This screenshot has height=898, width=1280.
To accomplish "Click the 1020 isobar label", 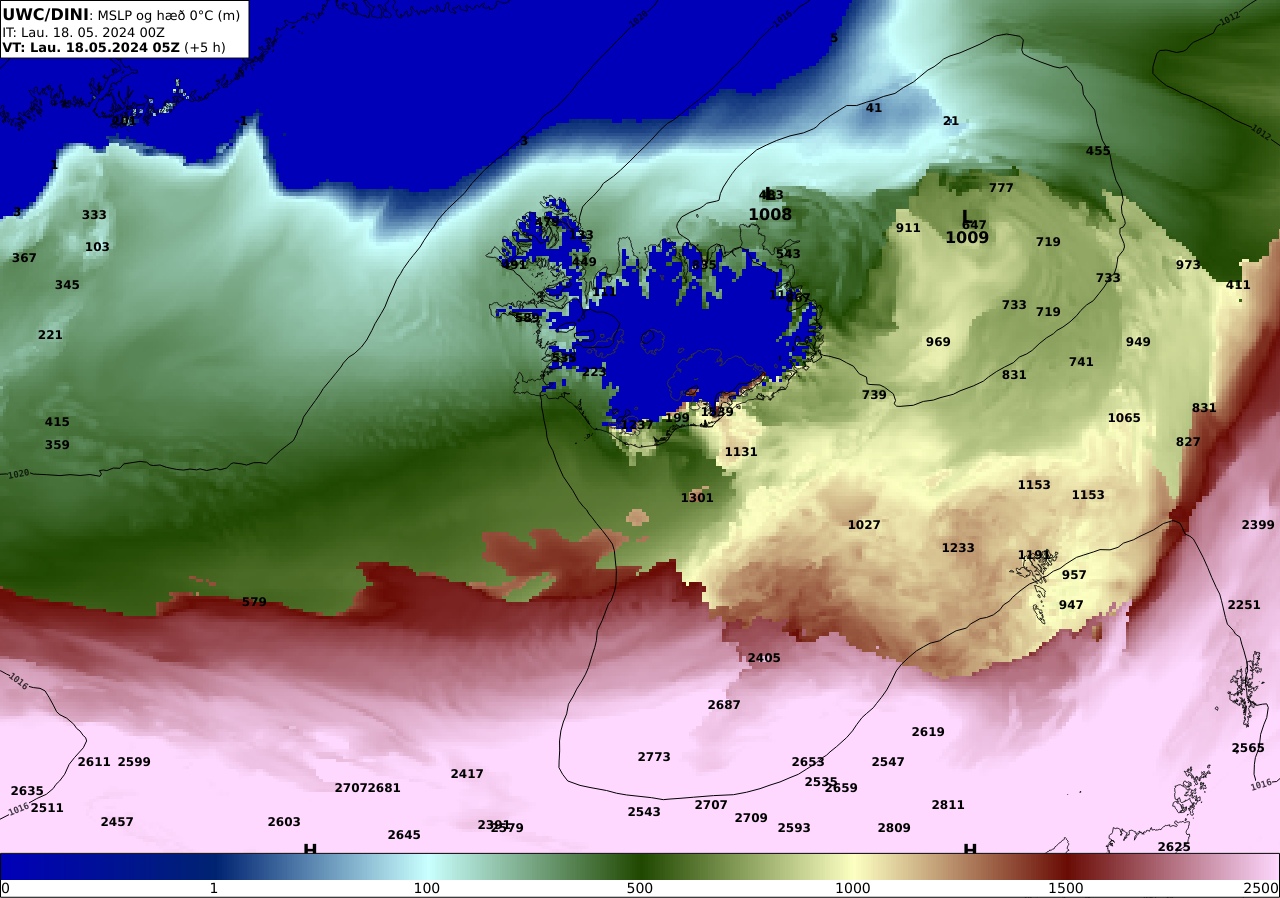I will [x=18, y=473].
